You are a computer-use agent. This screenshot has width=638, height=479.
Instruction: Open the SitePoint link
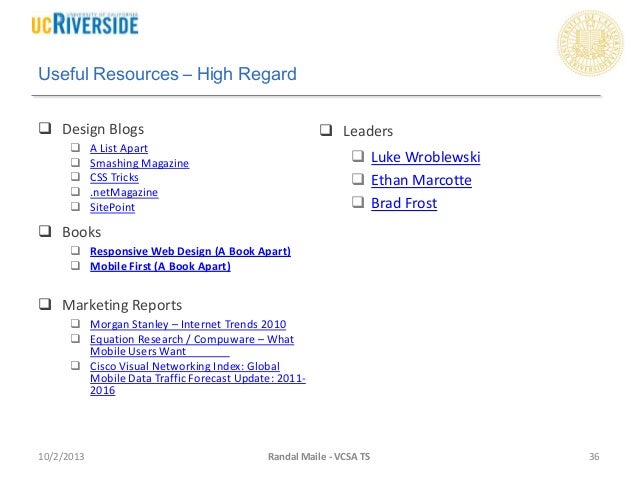112,207
